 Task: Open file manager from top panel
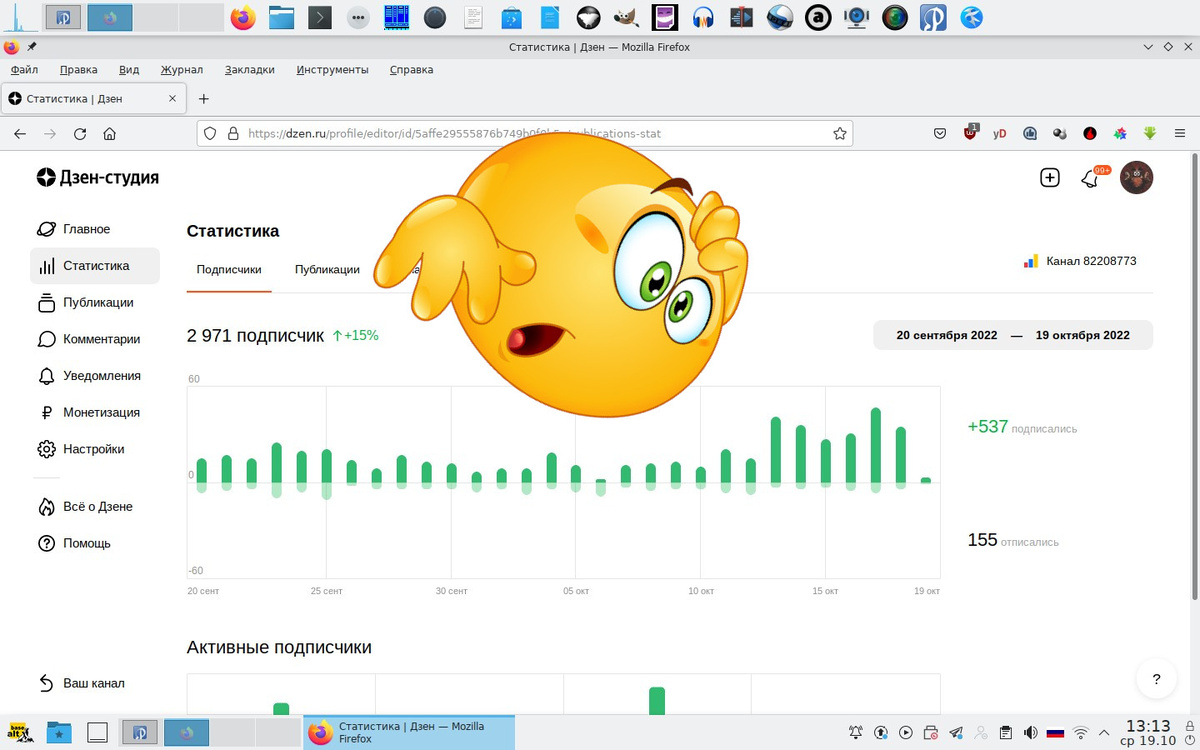(x=281, y=17)
